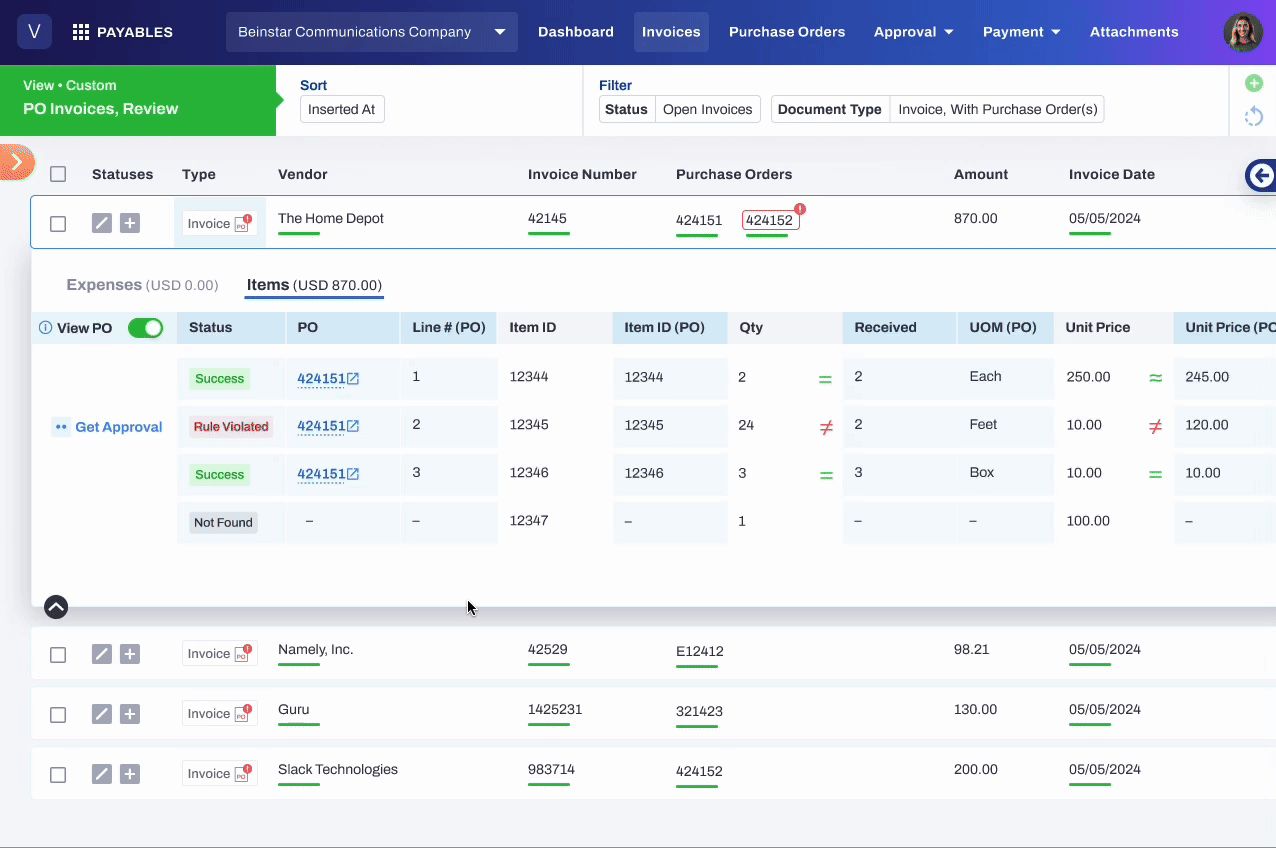Viewport: 1276px width, 848px height.
Task: Click plus icon in The Home Depot row
Action: pyautogui.click(x=130, y=223)
